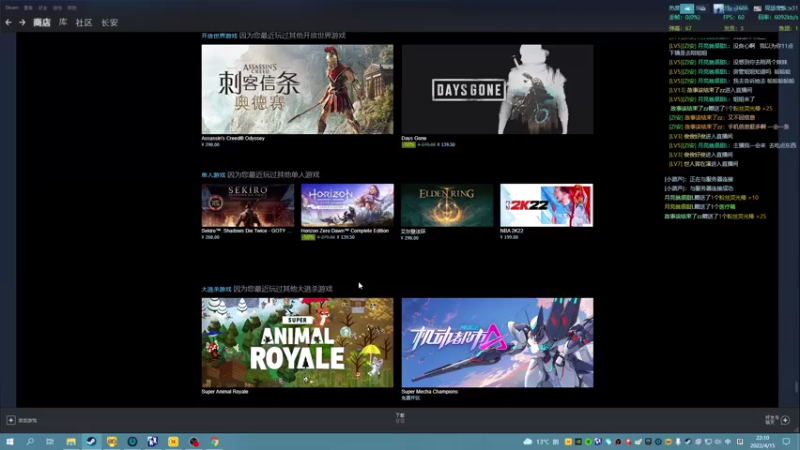Image resolution: width=800 pixels, height=450 pixels.
Task: Click the page vertical scrollbar handle
Action: [x=796, y=388]
